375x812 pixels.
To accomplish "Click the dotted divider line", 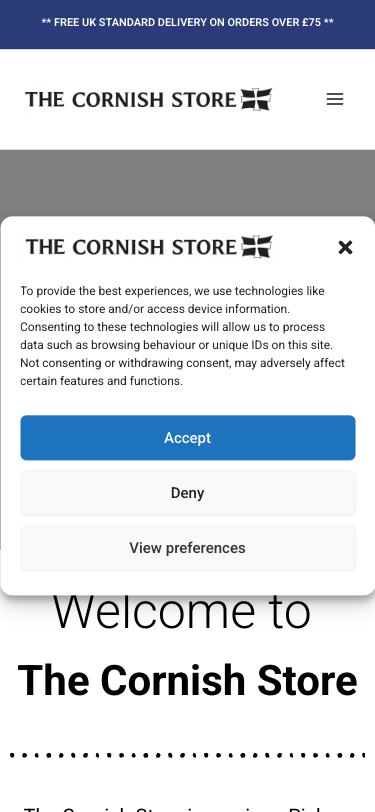I will coord(188,755).
